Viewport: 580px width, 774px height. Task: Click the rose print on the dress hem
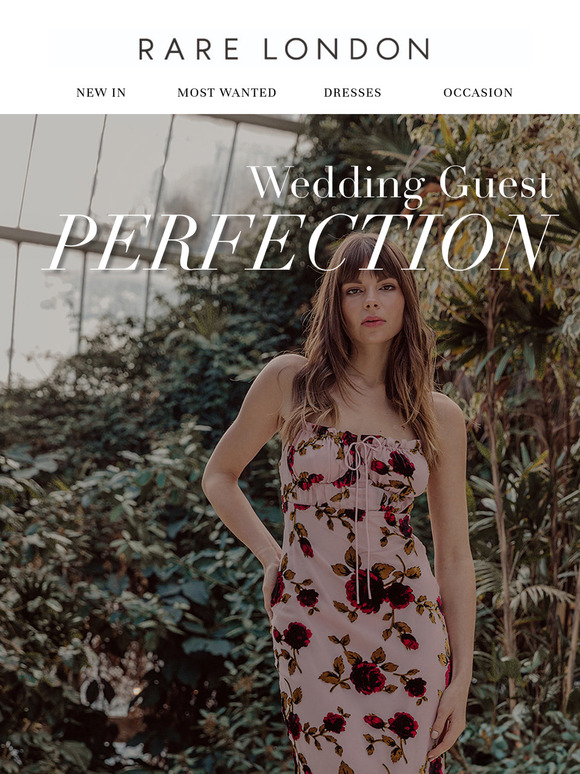coord(397,725)
